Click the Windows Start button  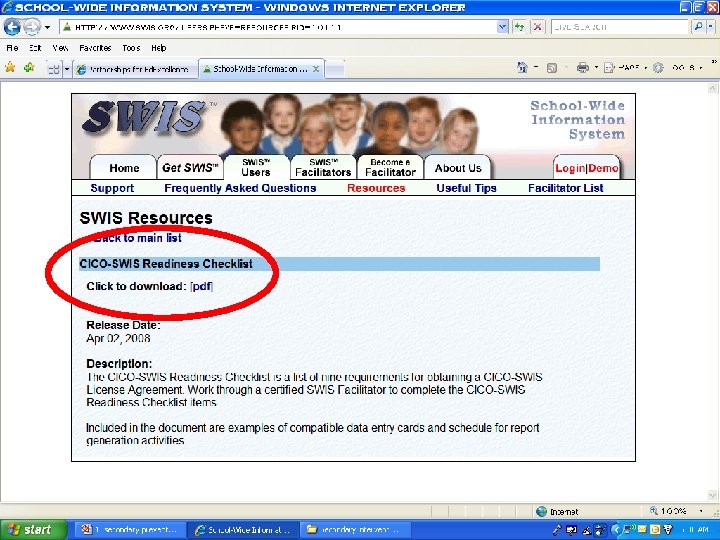pos(33,529)
